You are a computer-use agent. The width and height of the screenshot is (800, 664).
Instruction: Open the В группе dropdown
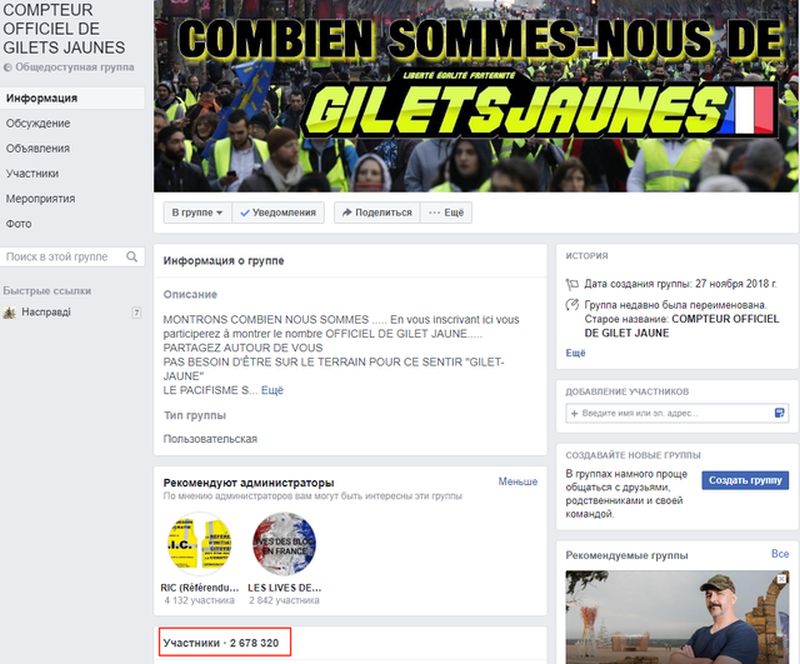pyautogui.click(x=197, y=212)
